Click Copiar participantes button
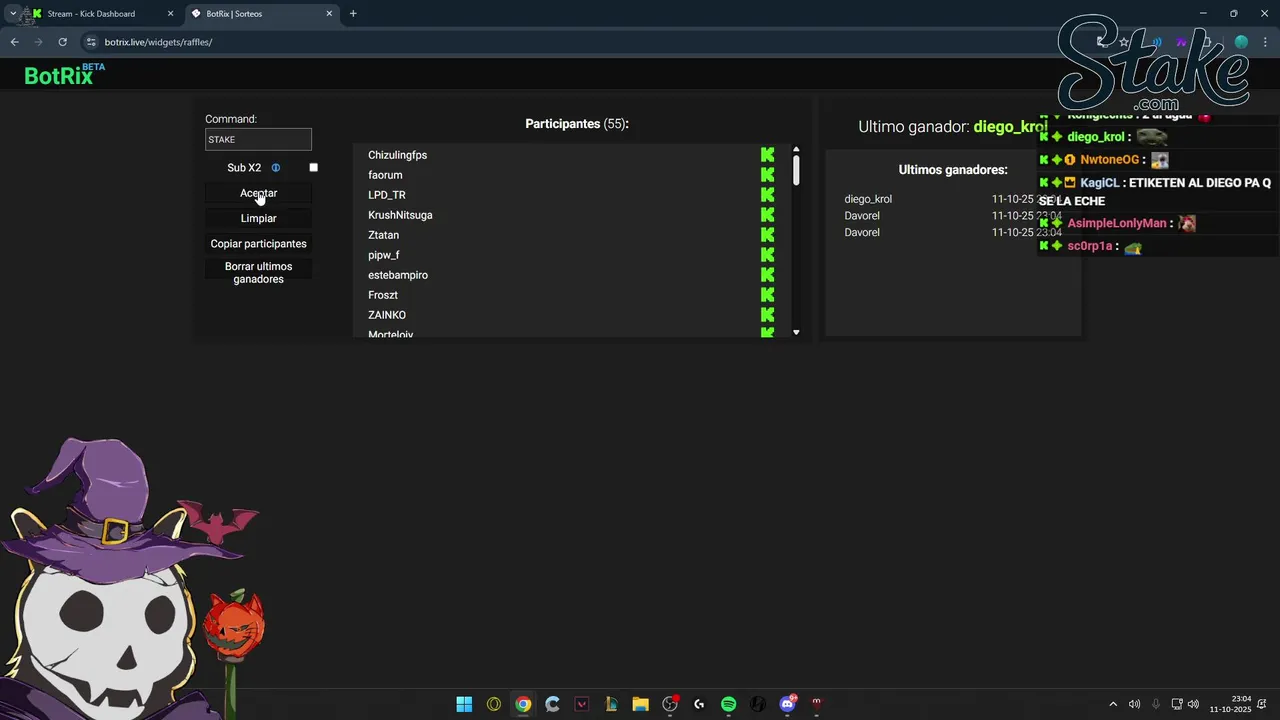 pyautogui.click(x=258, y=244)
